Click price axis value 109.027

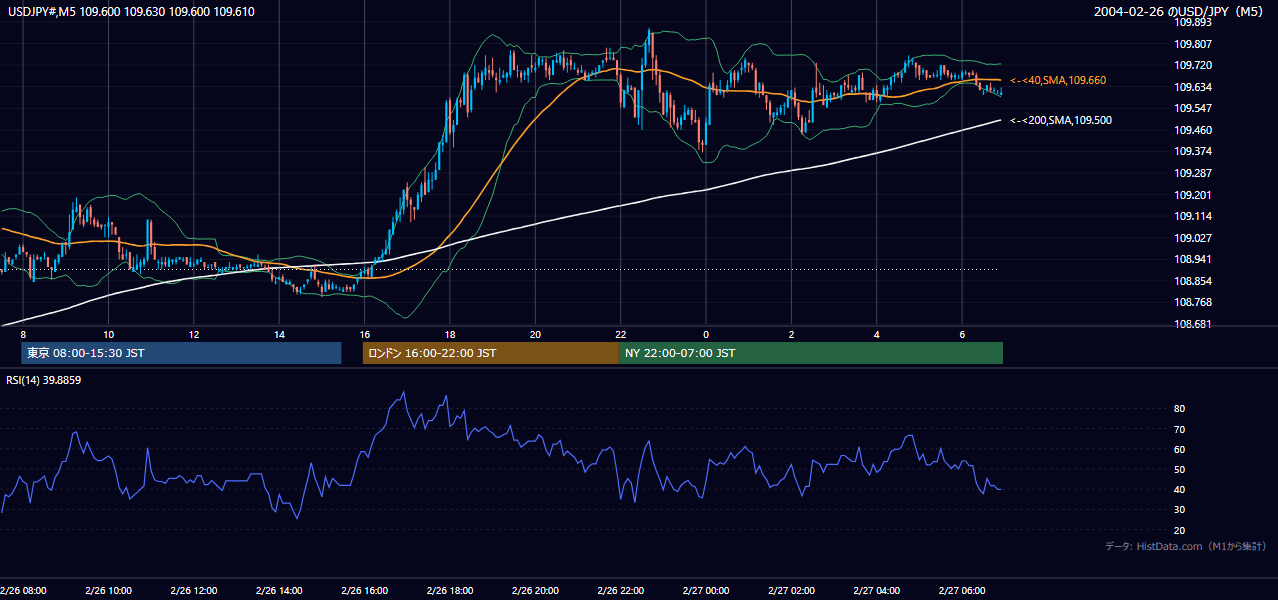coord(1193,238)
